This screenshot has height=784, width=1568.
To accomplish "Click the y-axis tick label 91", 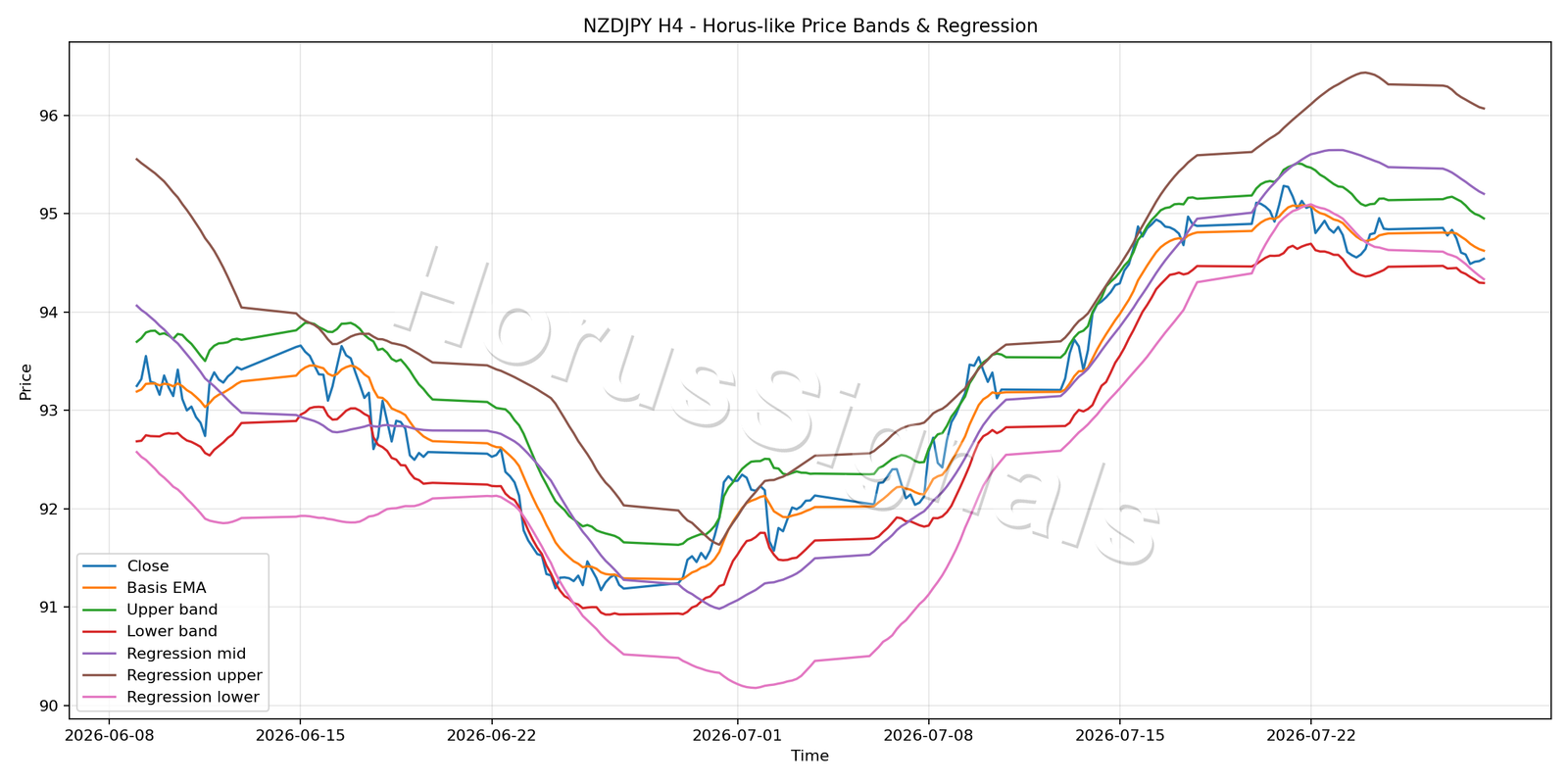I will click(49, 608).
